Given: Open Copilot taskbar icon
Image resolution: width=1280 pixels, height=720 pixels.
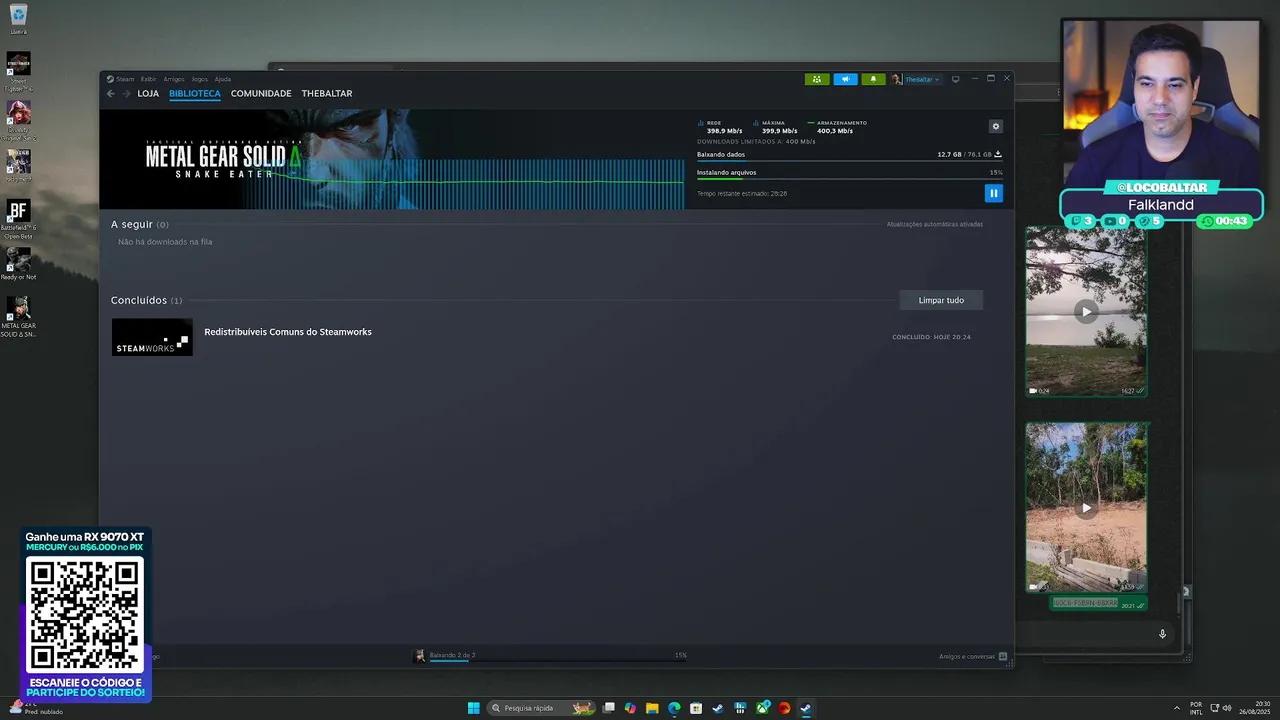Looking at the screenshot, I should (x=630, y=708).
